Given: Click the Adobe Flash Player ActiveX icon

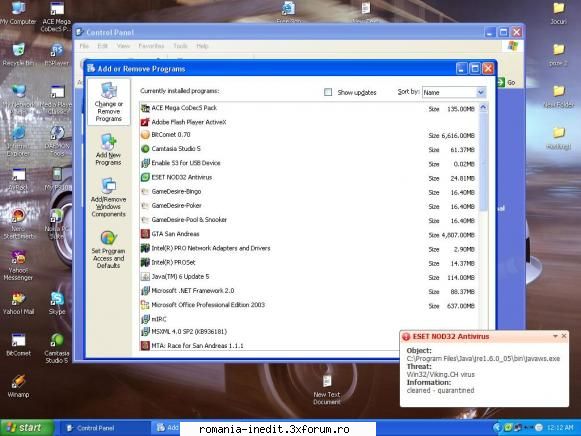Looking at the screenshot, I should pyautogui.click(x=145, y=122).
